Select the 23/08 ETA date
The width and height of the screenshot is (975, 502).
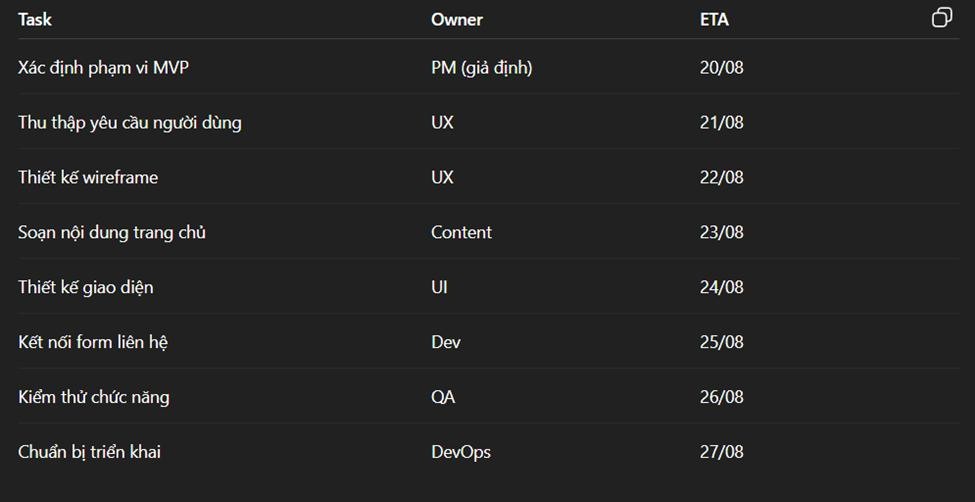coord(722,232)
